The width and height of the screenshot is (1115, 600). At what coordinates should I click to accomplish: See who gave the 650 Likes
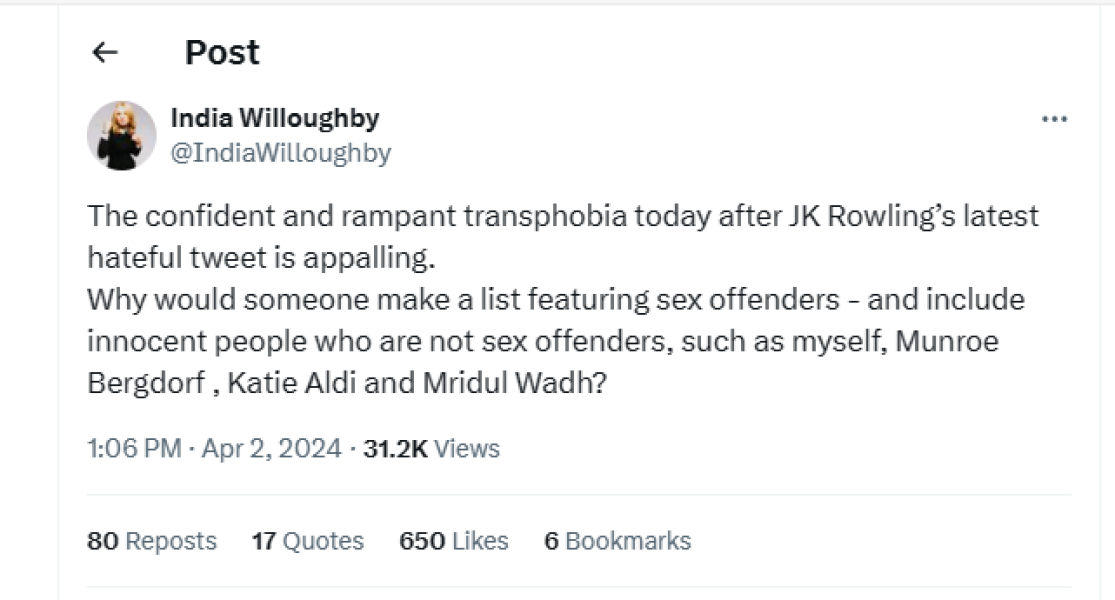point(456,541)
